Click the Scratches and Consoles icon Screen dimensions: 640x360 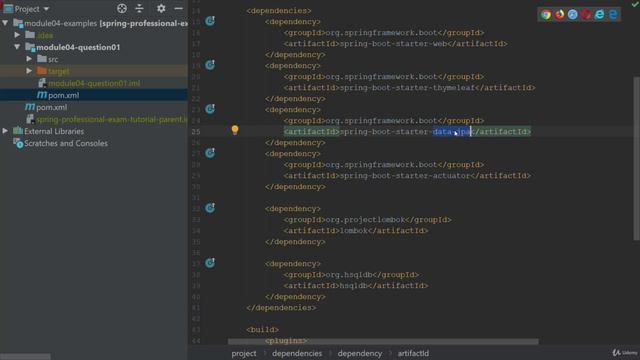coord(18,143)
